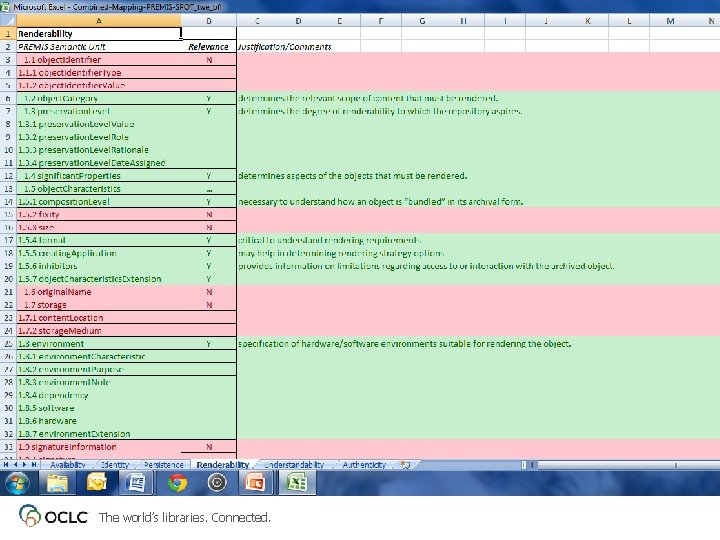Select row 12 header for significantProperties
This screenshot has width=720, height=540.
coord(8,176)
